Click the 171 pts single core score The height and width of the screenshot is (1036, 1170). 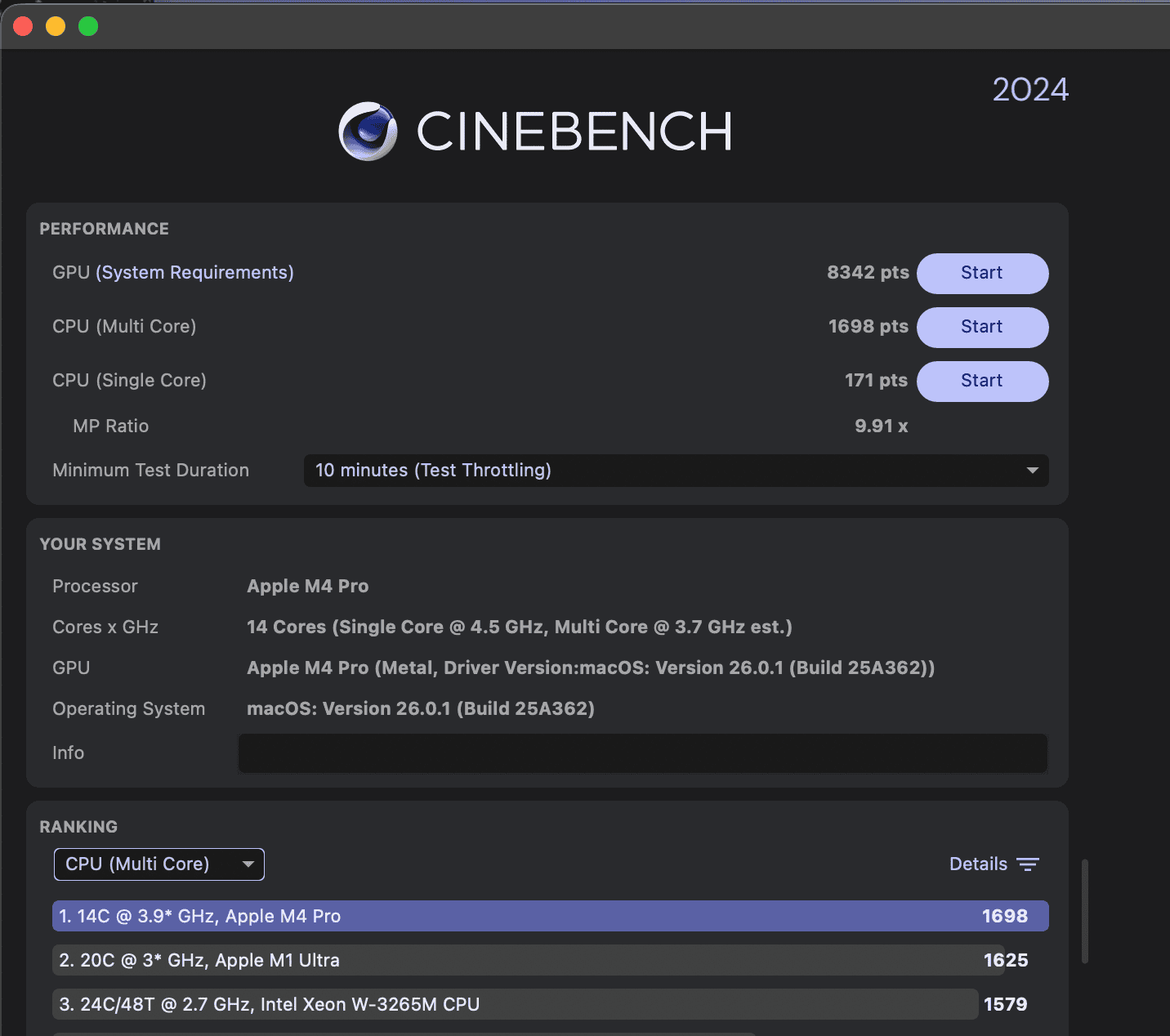pos(876,381)
